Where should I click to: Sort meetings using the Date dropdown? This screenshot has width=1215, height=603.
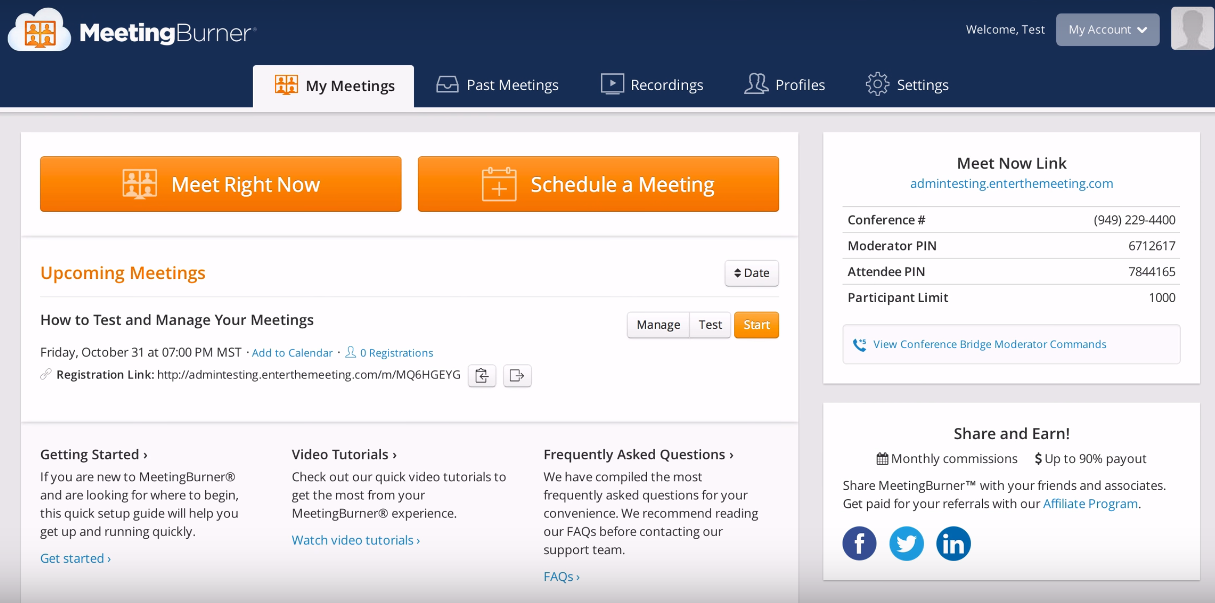pos(751,273)
